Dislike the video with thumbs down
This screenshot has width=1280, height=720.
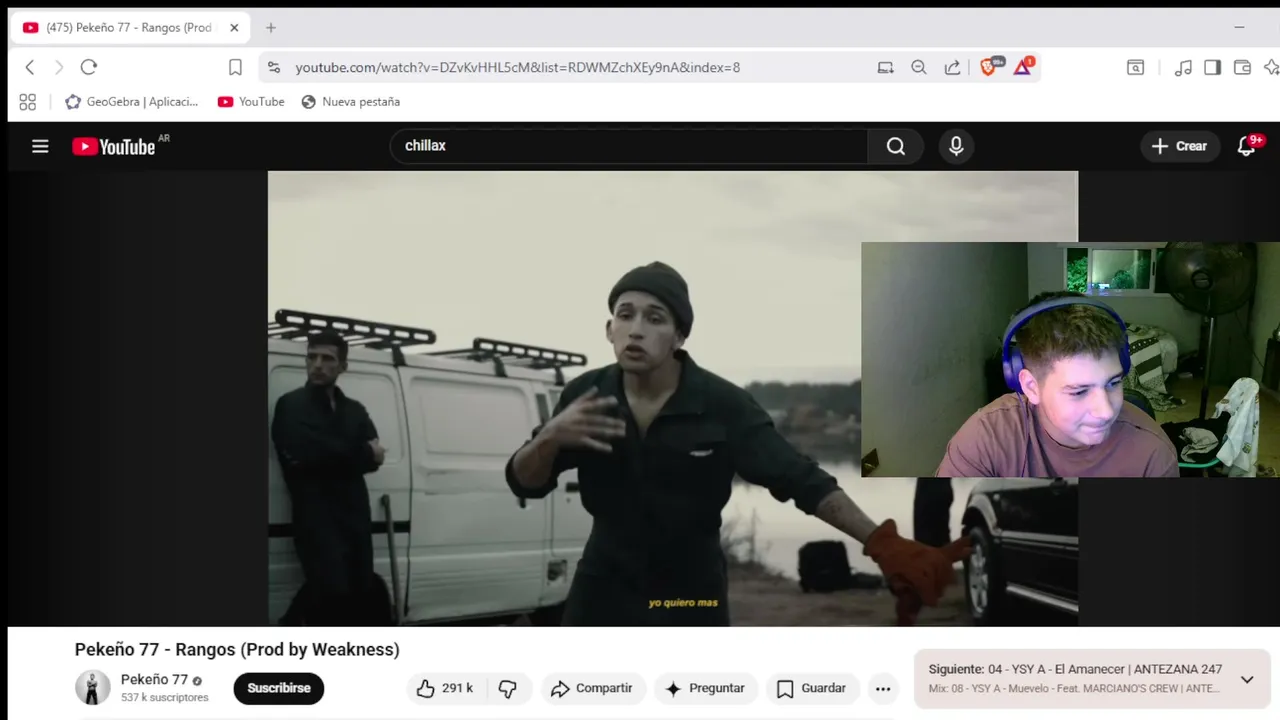tap(508, 688)
